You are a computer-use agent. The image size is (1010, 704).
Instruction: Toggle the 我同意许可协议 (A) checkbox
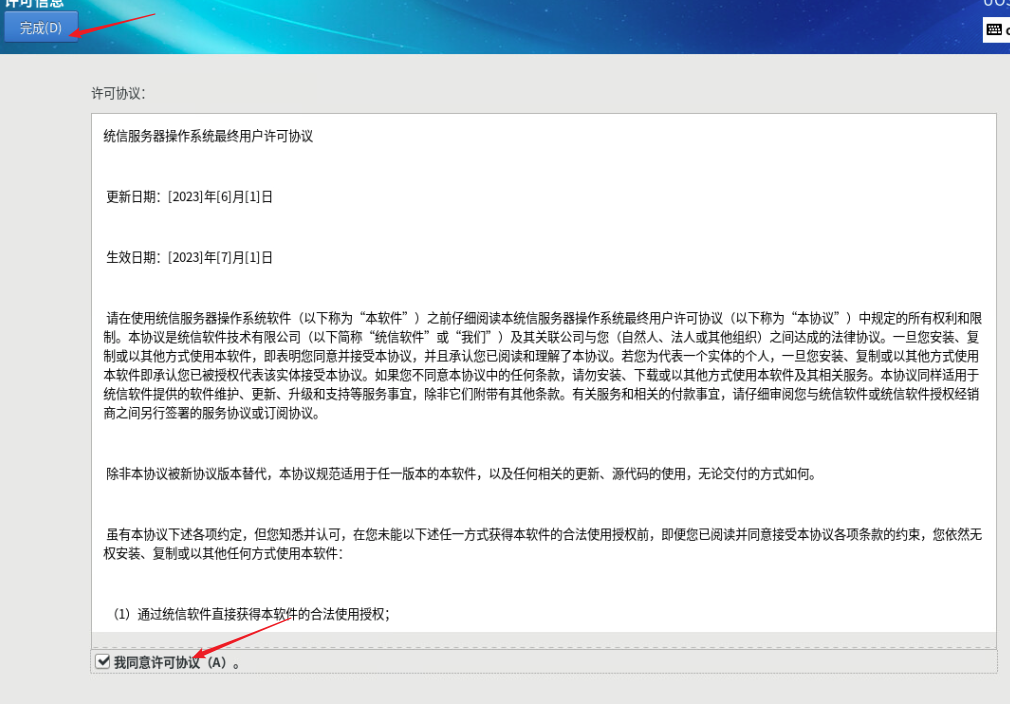point(102,661)
